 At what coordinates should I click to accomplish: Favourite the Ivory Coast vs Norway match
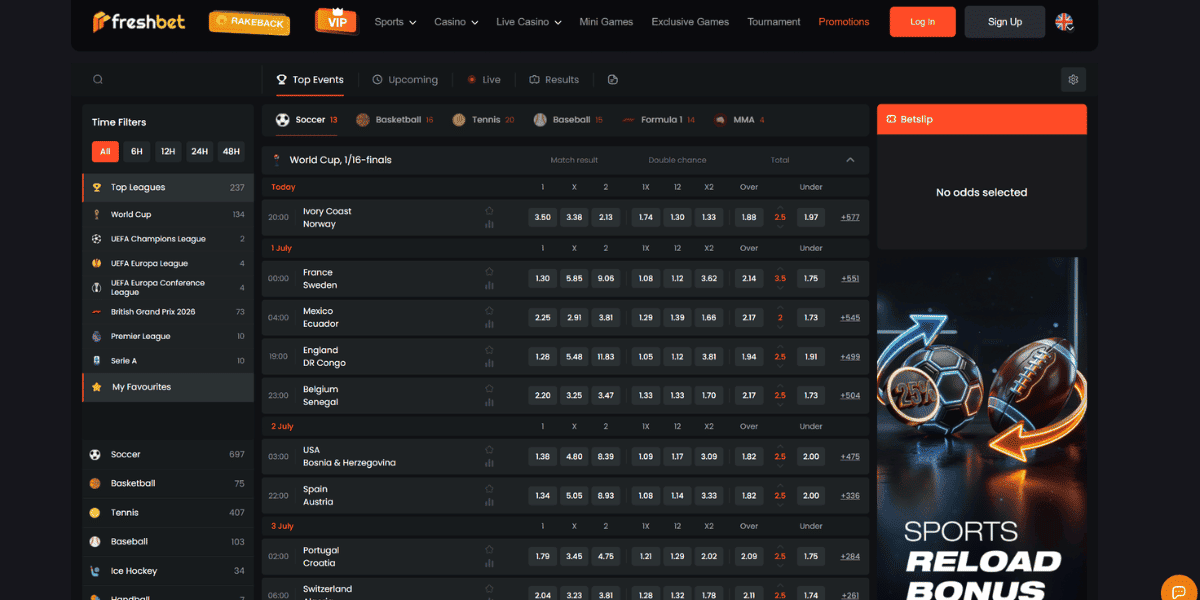489,211
